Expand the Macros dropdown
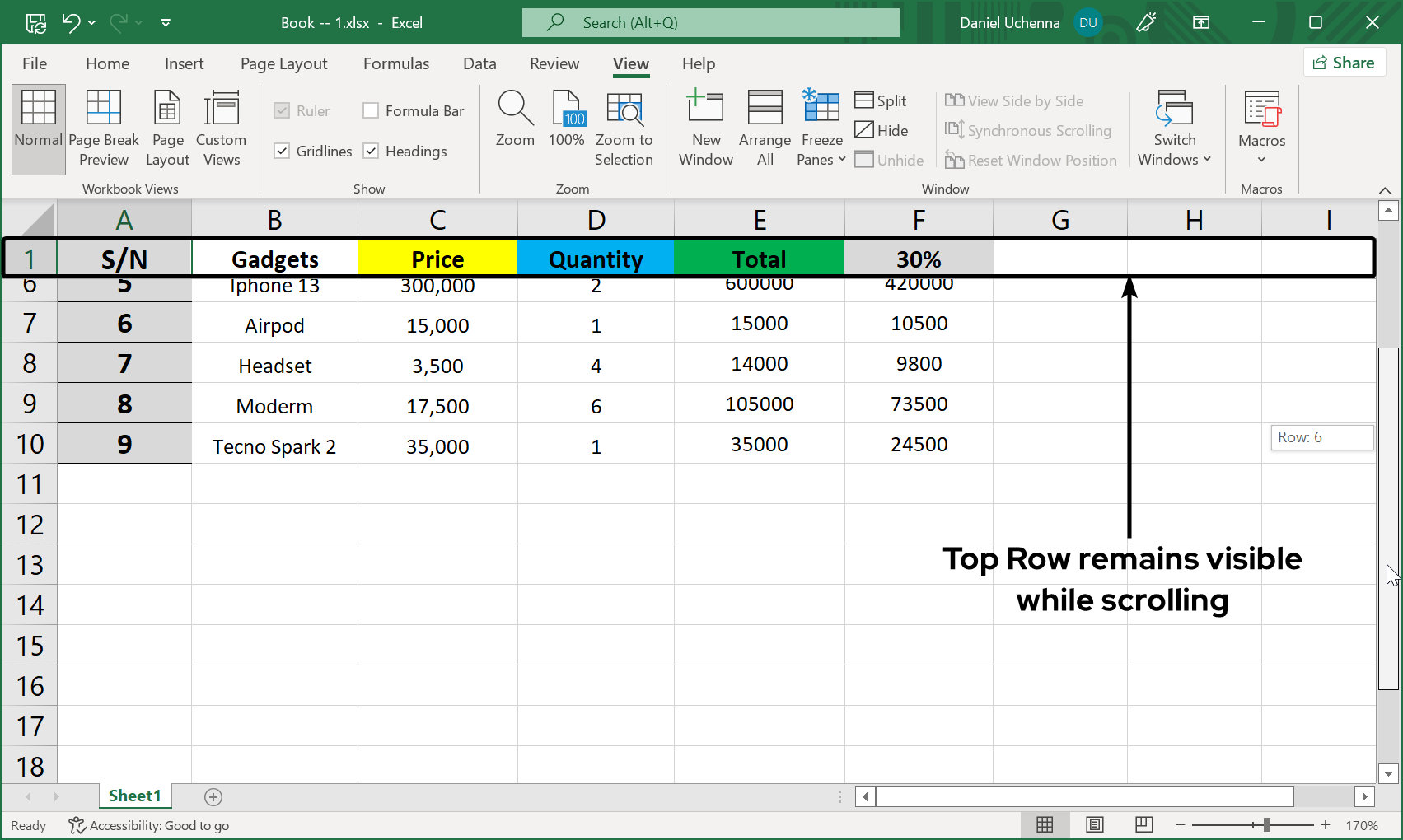This screenshot has width=1403, height=840. click(x=1261, y=159)
